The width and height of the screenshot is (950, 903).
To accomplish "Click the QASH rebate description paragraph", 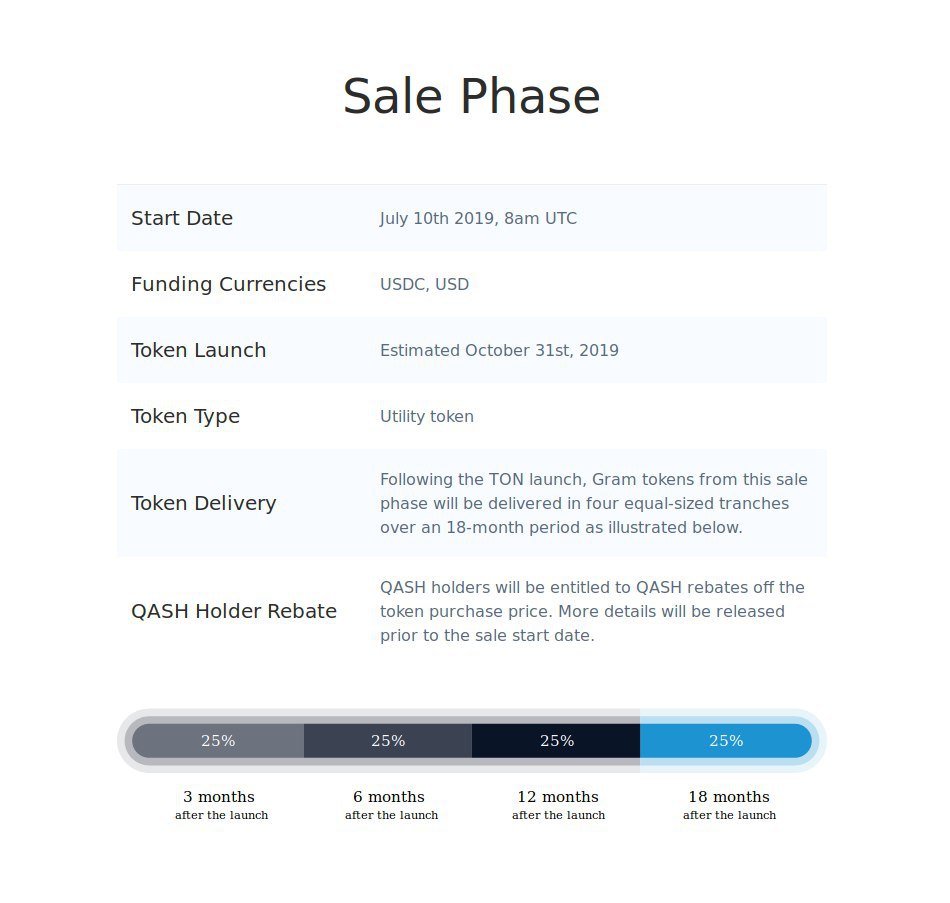I will click(593, 611).
